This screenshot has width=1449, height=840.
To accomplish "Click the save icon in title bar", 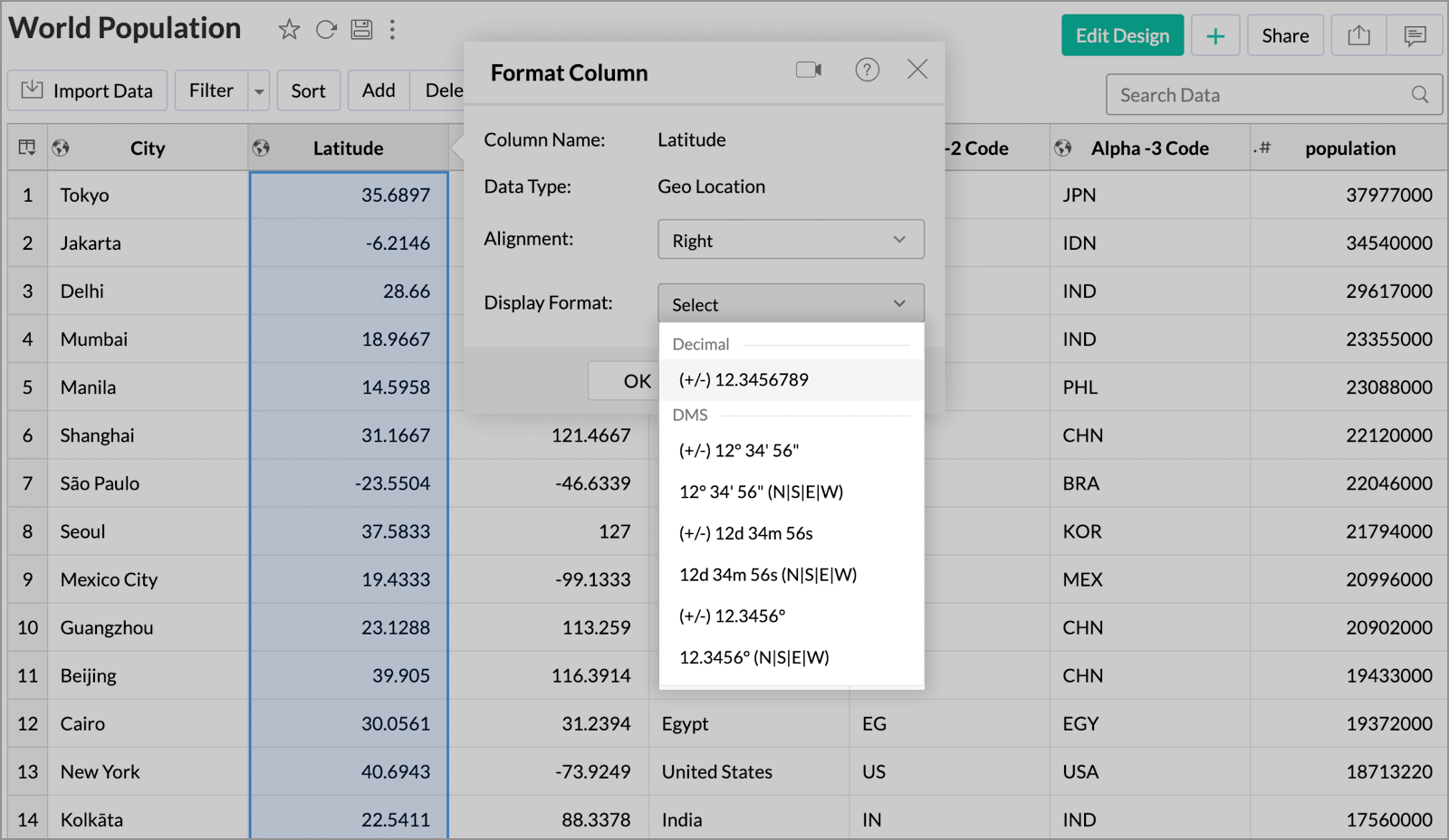I will point(361,30).
